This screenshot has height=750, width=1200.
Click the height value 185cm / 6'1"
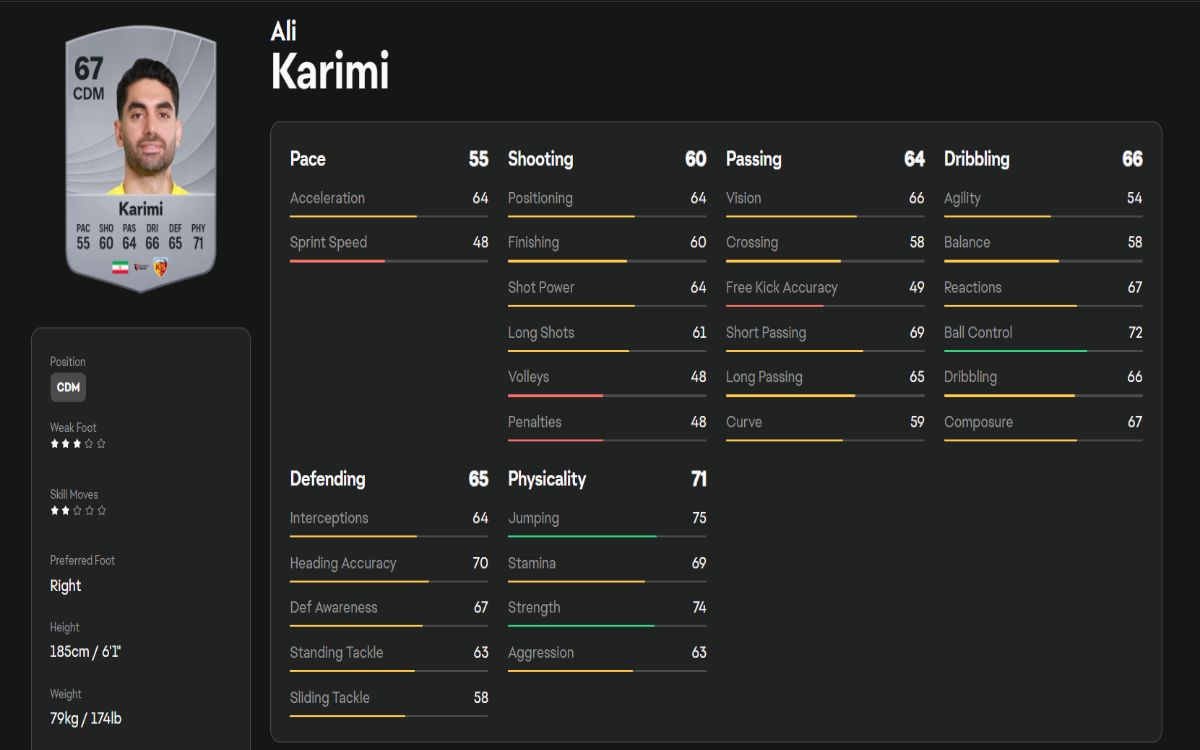click(85, 651)
